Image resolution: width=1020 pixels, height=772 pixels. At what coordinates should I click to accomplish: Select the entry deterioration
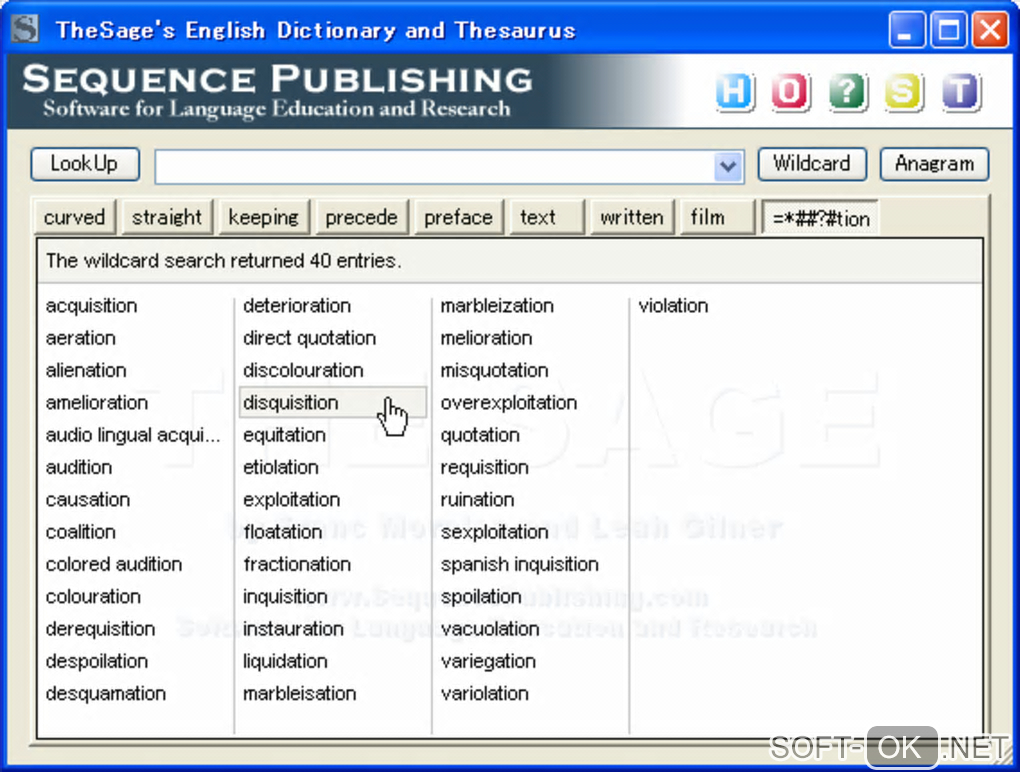click(297, 306)
